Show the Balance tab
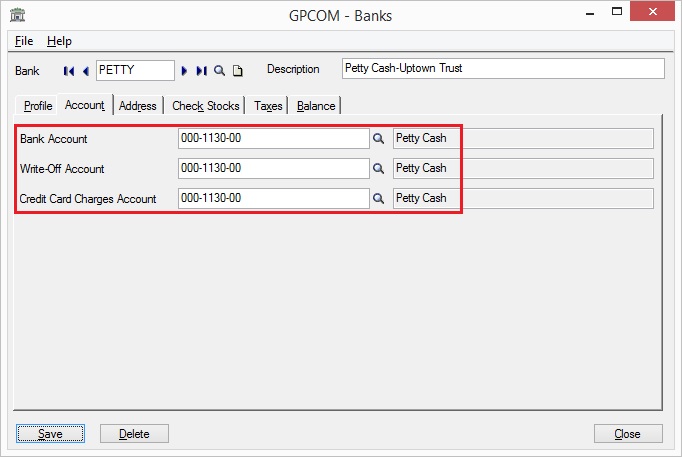This screenshot has height=457, width=682. (x=316, y=106)
